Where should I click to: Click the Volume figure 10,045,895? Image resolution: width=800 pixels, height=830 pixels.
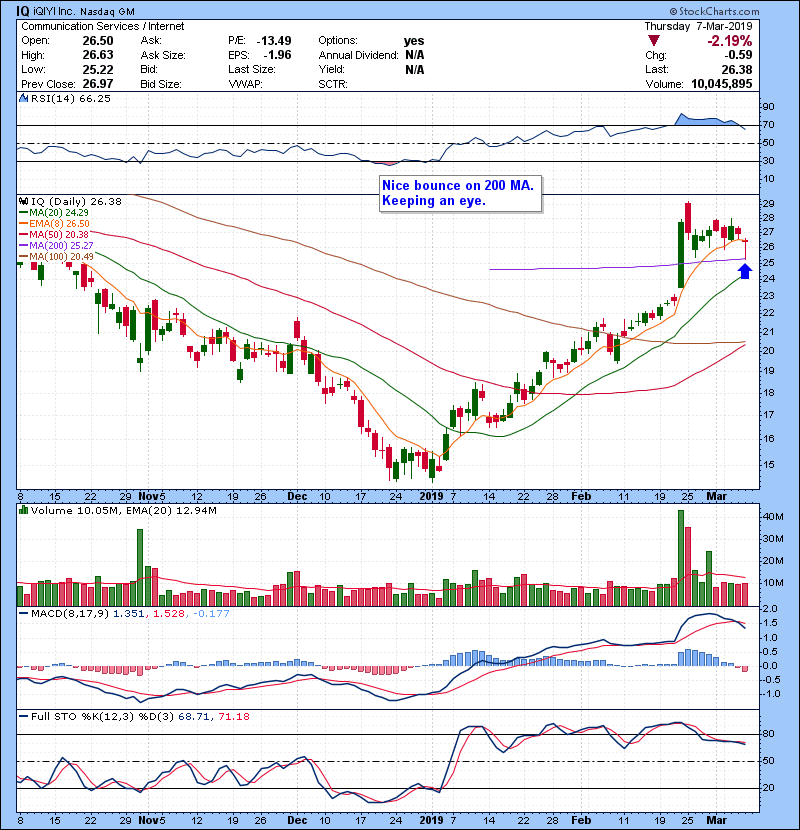pyautogui.click(x=722, y=84)
